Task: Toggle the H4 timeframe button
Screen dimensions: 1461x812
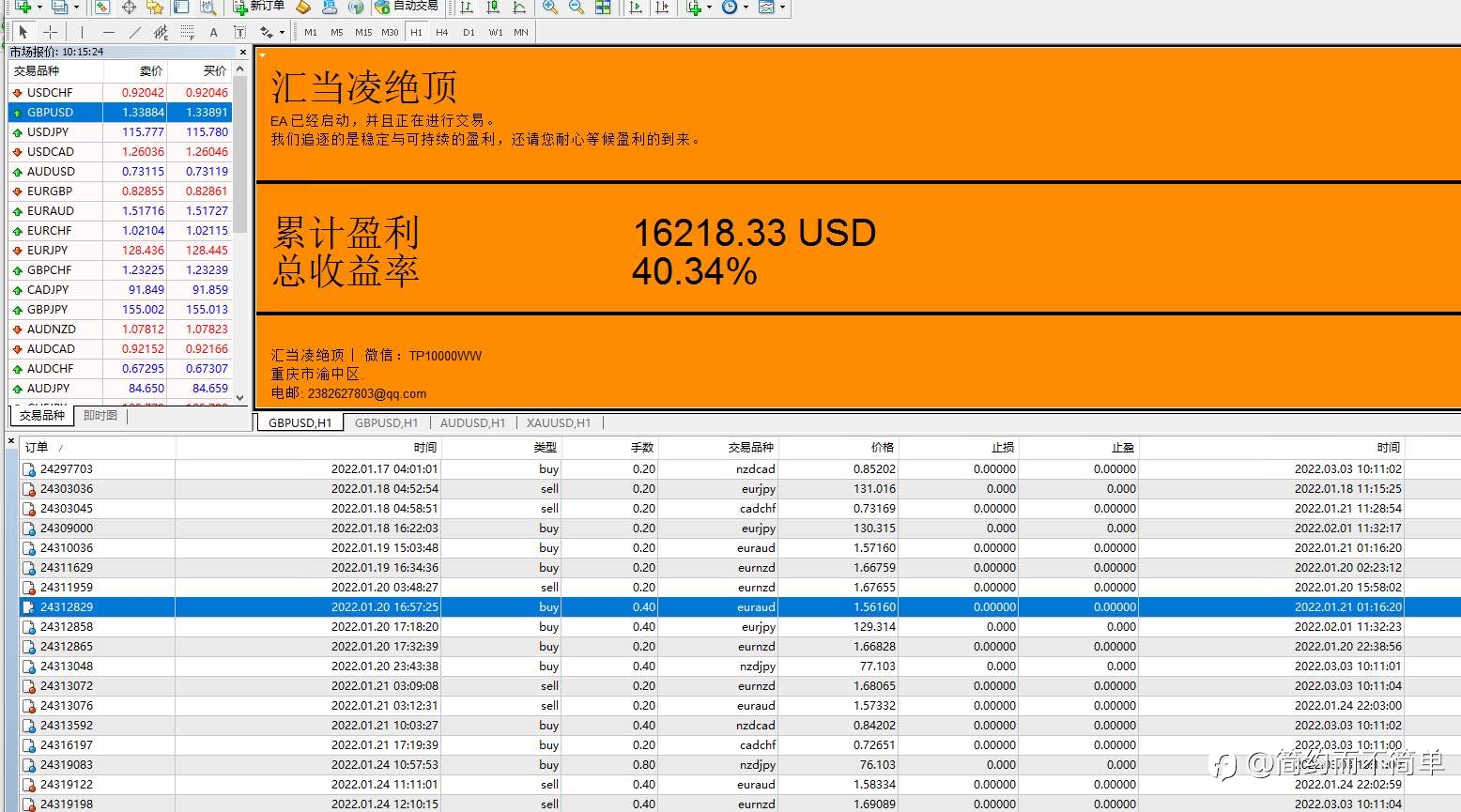Action: pyautogui.click(x=442, y=32)
